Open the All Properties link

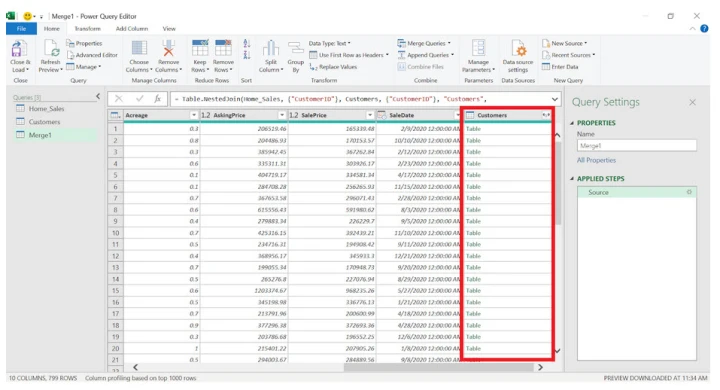coord(596,160)
